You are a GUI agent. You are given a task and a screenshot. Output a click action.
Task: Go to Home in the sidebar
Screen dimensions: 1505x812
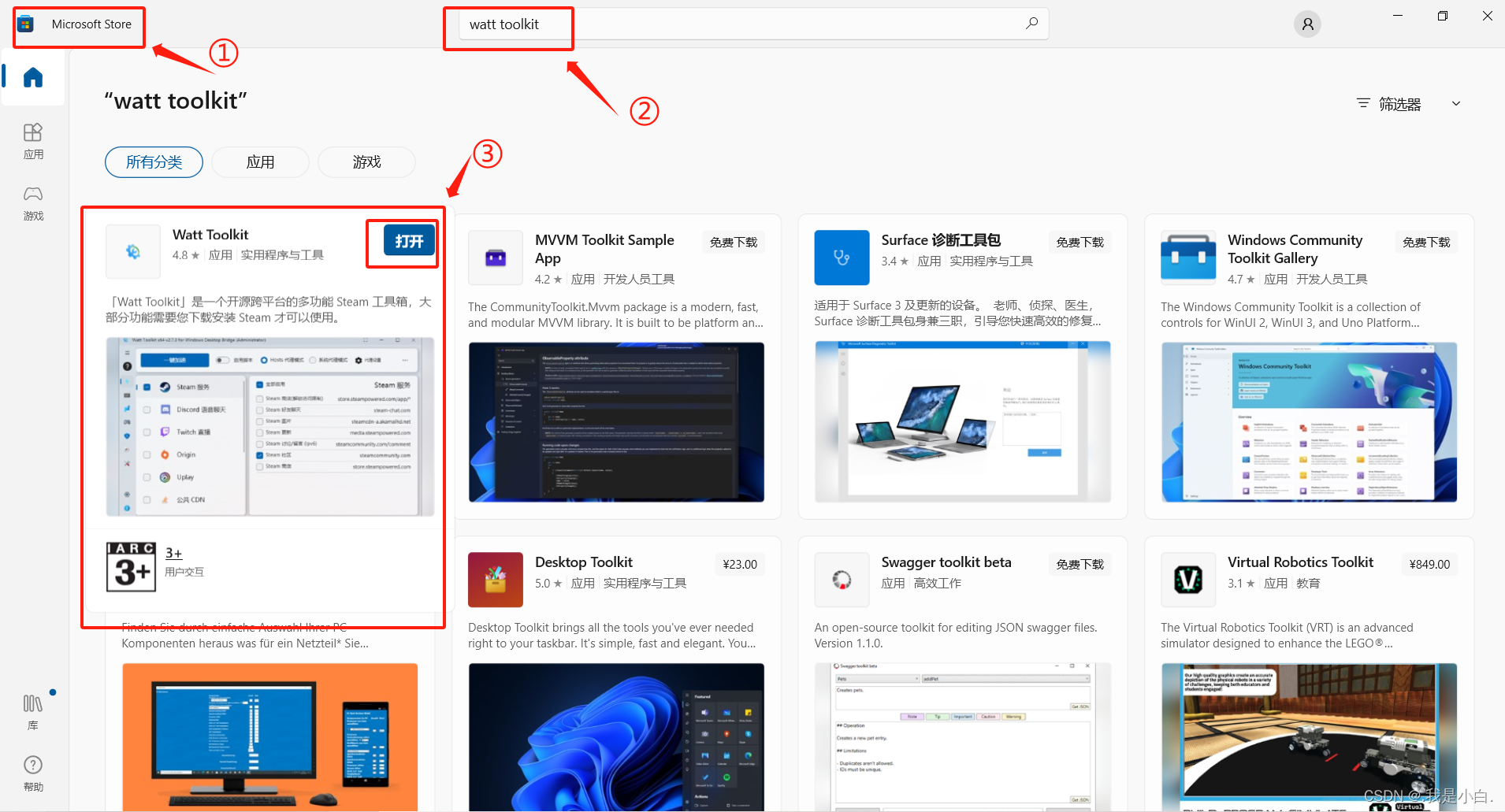(33, 77)
